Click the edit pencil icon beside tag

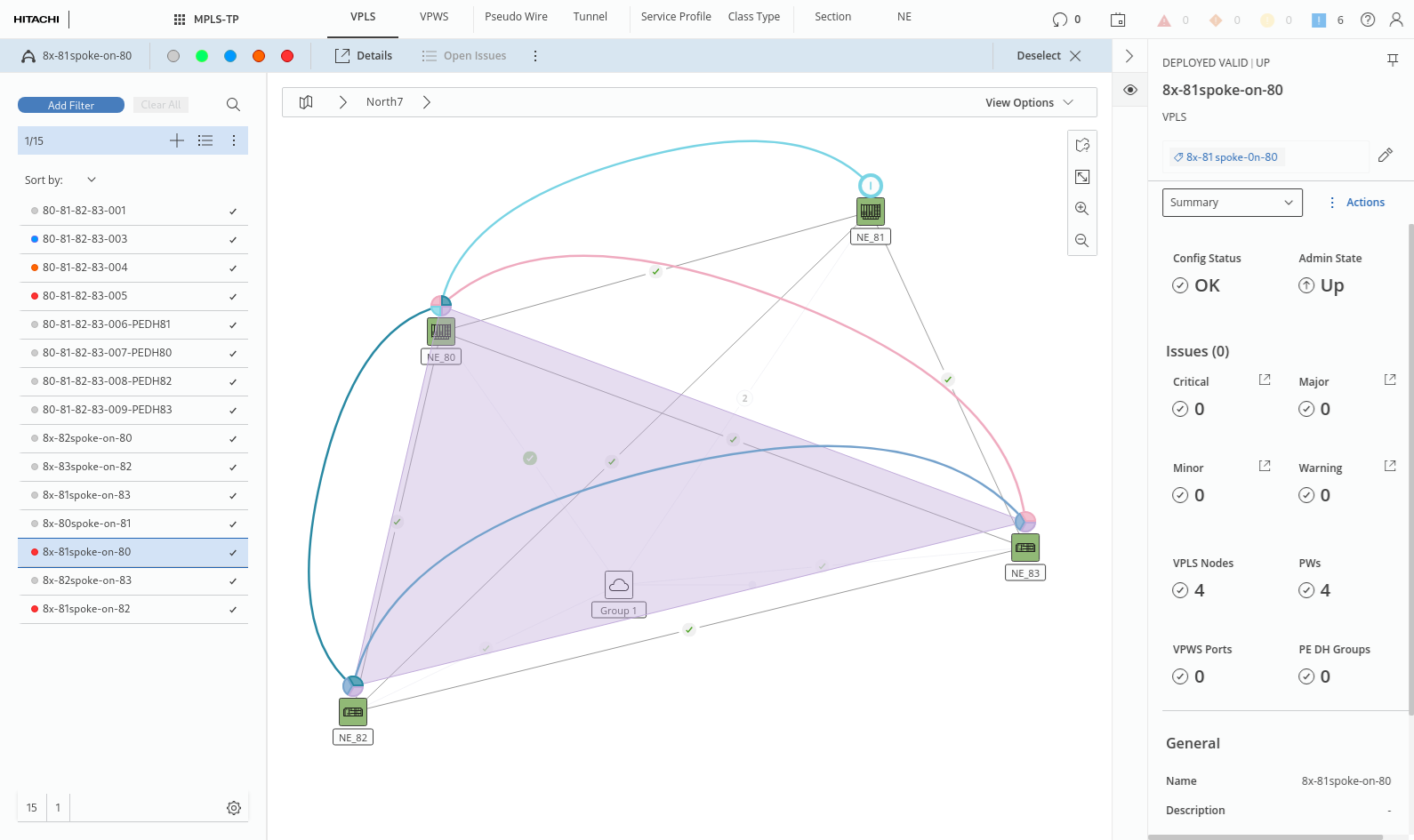(x=1385, y=156)
